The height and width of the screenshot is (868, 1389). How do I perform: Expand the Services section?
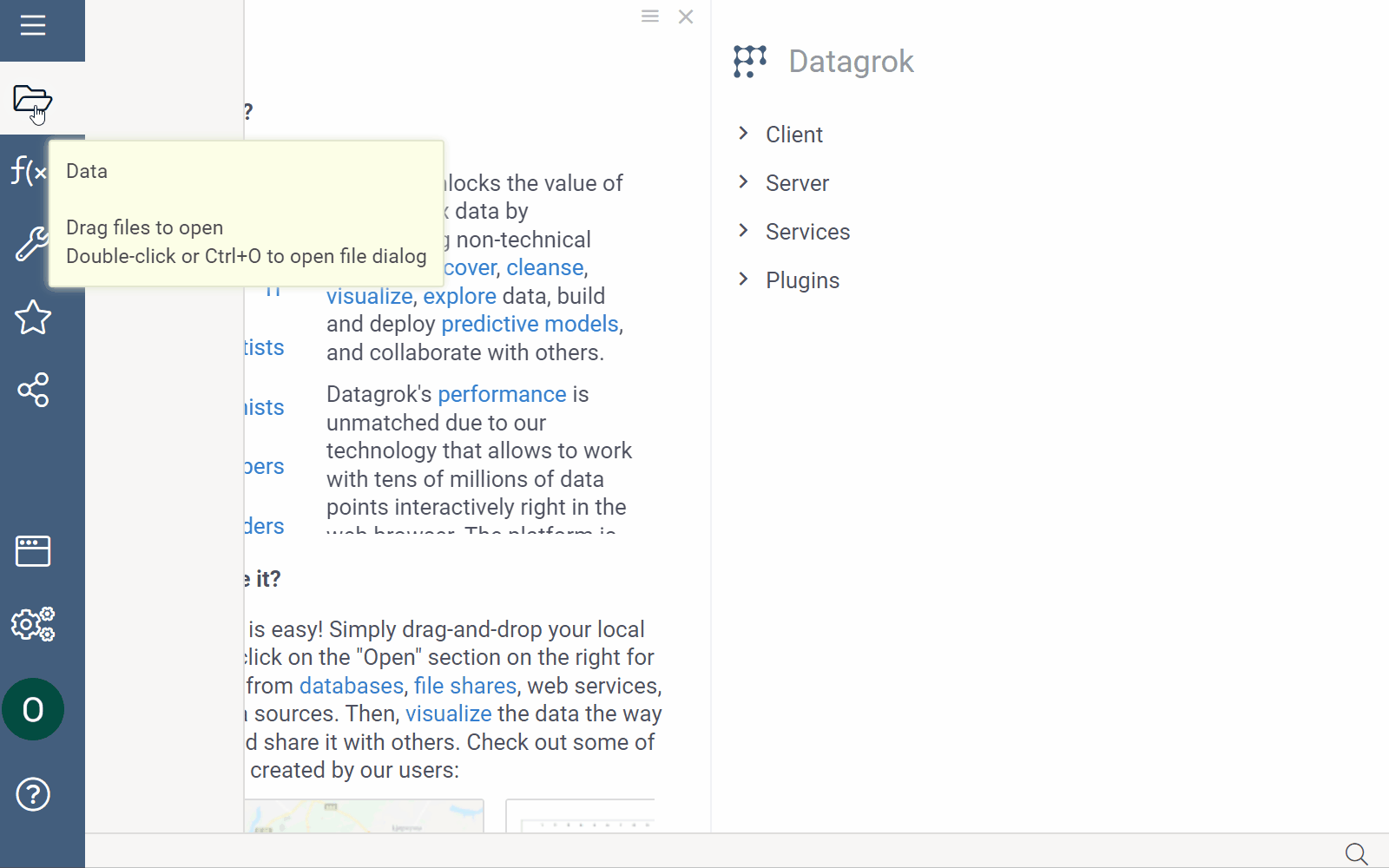pos(807,232)
